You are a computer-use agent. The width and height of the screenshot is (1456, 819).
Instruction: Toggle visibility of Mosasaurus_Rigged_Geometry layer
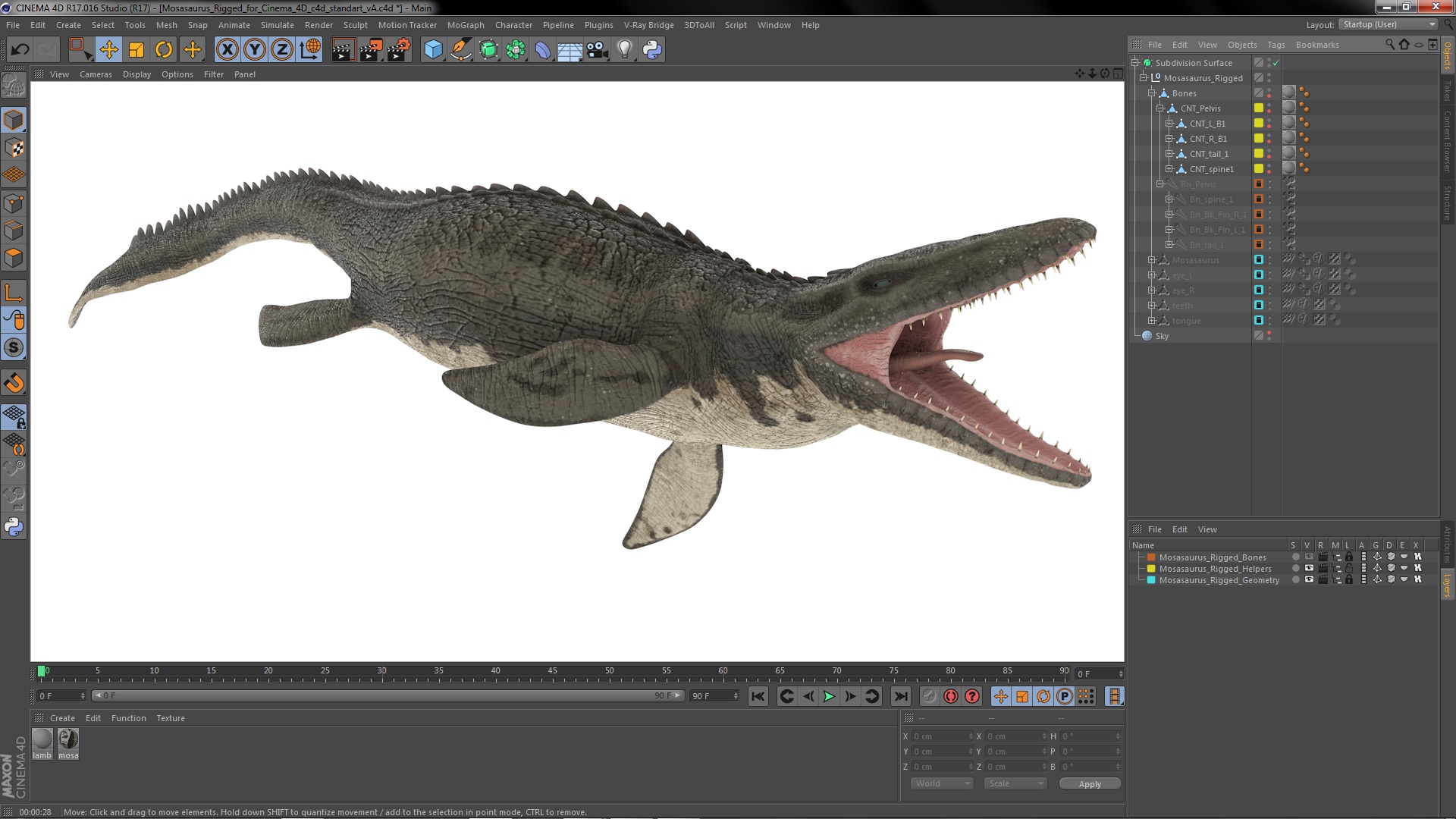coord(1307,580)
